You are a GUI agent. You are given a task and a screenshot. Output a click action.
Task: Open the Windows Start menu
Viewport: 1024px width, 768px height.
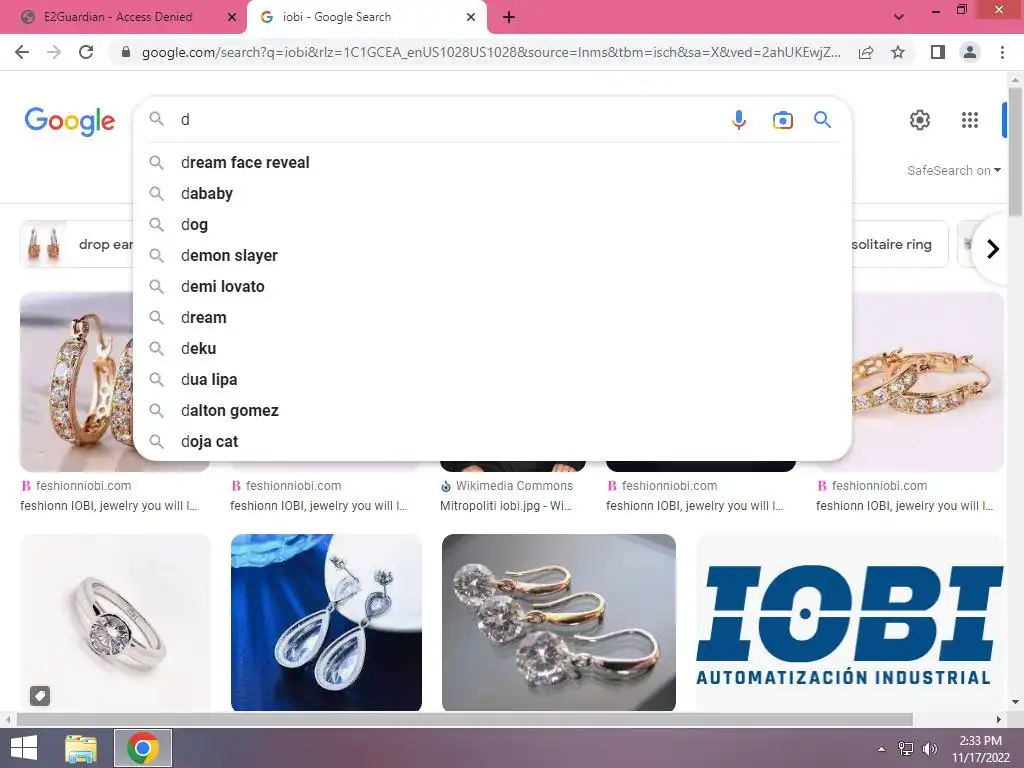pos(24,748)
